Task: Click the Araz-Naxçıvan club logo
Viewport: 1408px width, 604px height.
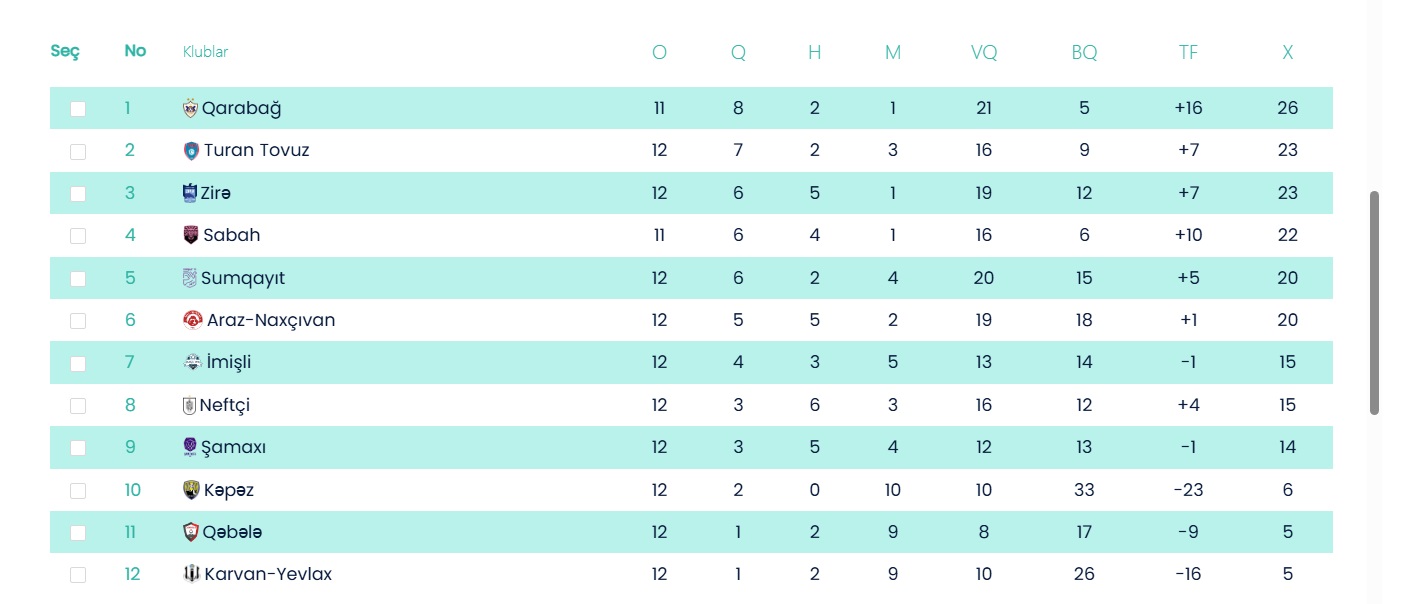Action: pyautogui.click(x=193, y=321)
